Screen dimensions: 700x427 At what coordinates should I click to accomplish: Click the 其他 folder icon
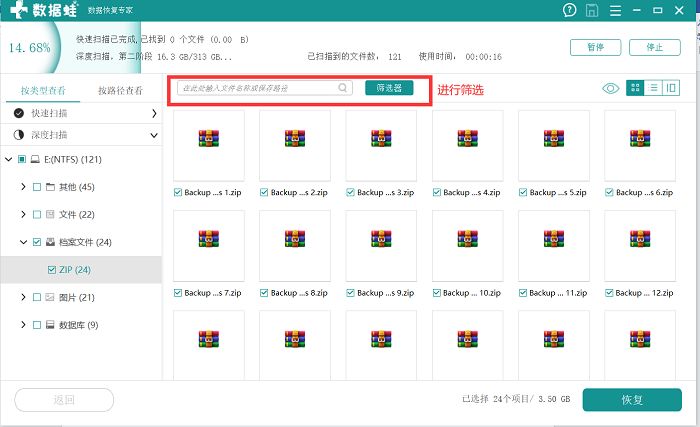tap(50, 187)
